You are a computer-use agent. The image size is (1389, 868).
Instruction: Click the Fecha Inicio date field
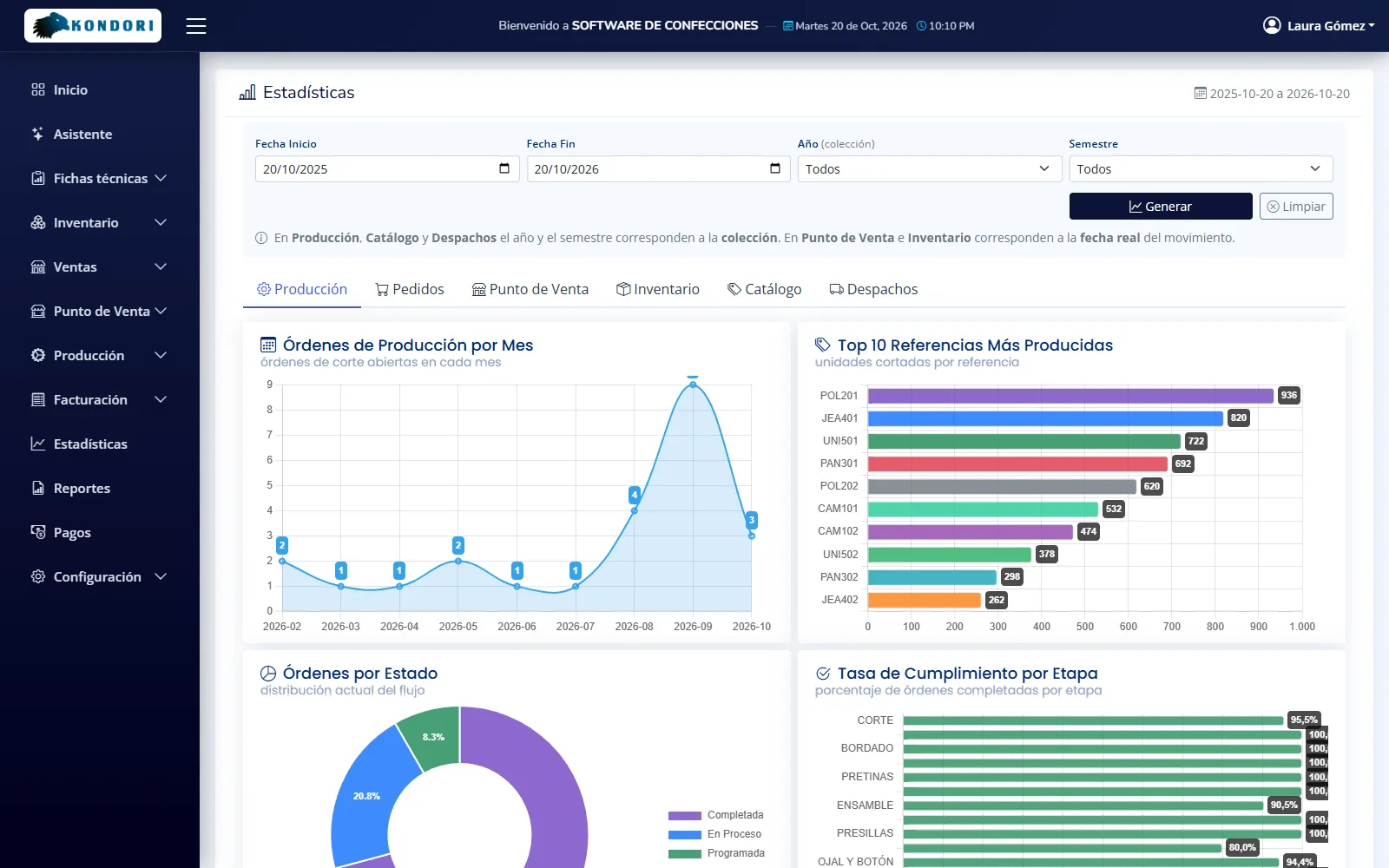click(387, 168)
